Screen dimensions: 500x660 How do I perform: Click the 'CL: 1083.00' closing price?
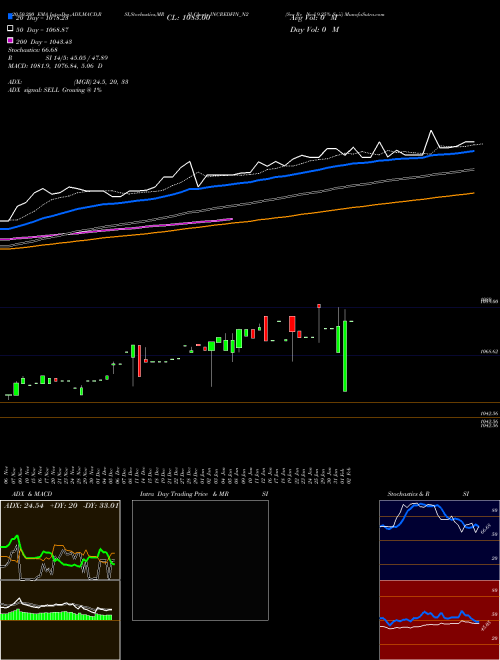tap(188, 18)
